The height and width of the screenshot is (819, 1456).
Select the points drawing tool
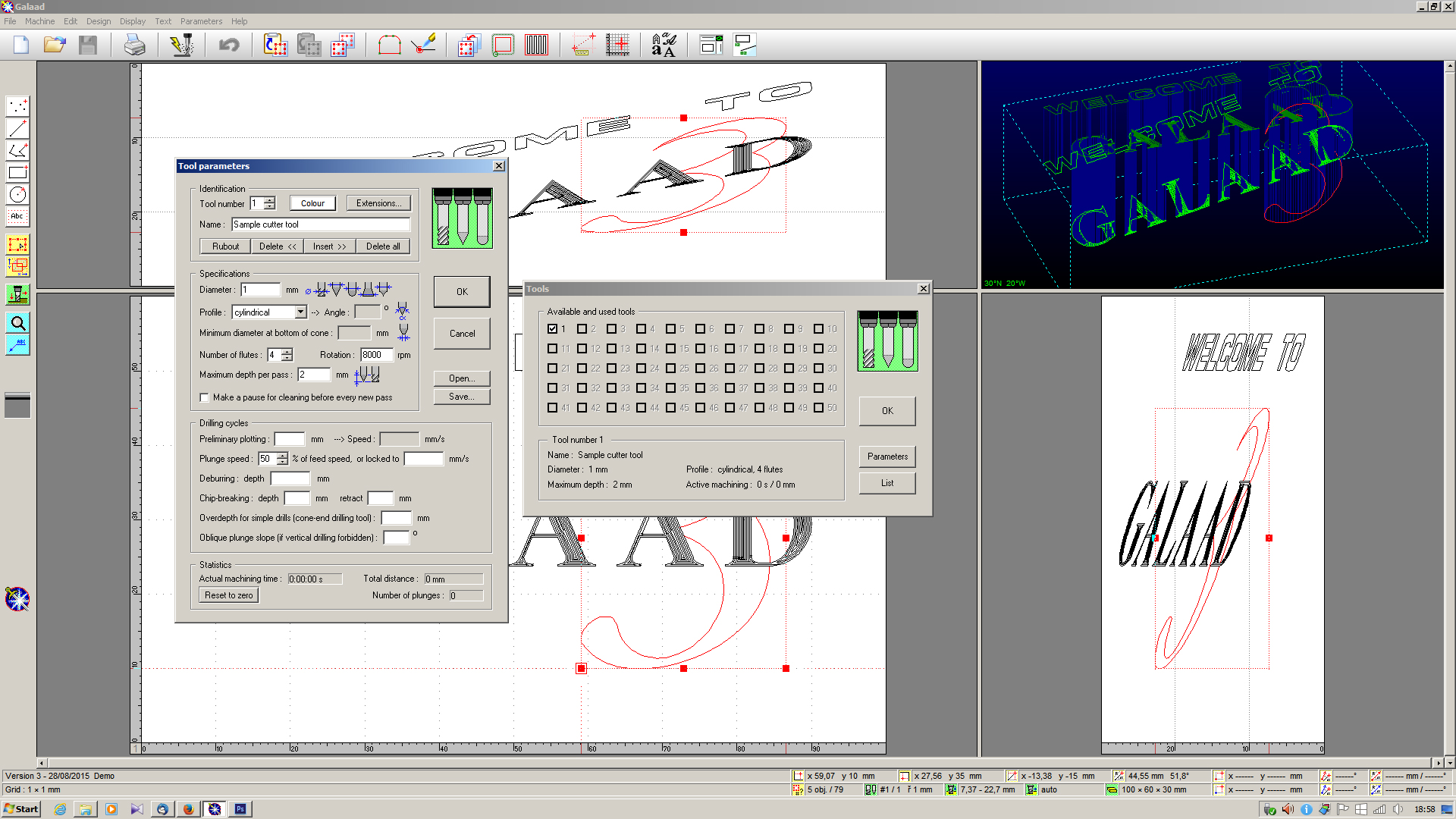pyautogui.click(x=17, y=106)
